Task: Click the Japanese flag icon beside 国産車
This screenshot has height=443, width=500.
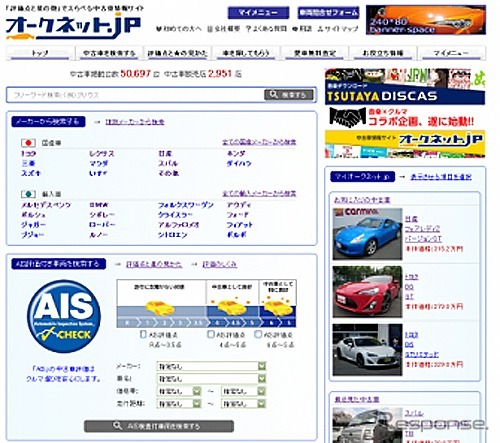Action: click(28, 143)
